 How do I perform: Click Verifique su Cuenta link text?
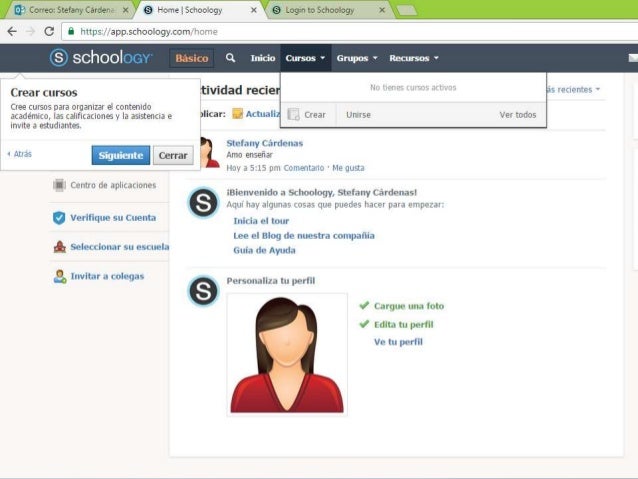[x=113, y=218]
